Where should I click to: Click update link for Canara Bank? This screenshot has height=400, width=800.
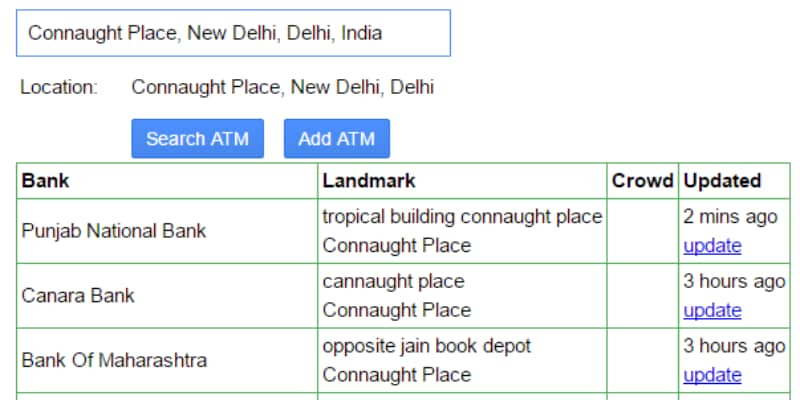click(712, 310)
